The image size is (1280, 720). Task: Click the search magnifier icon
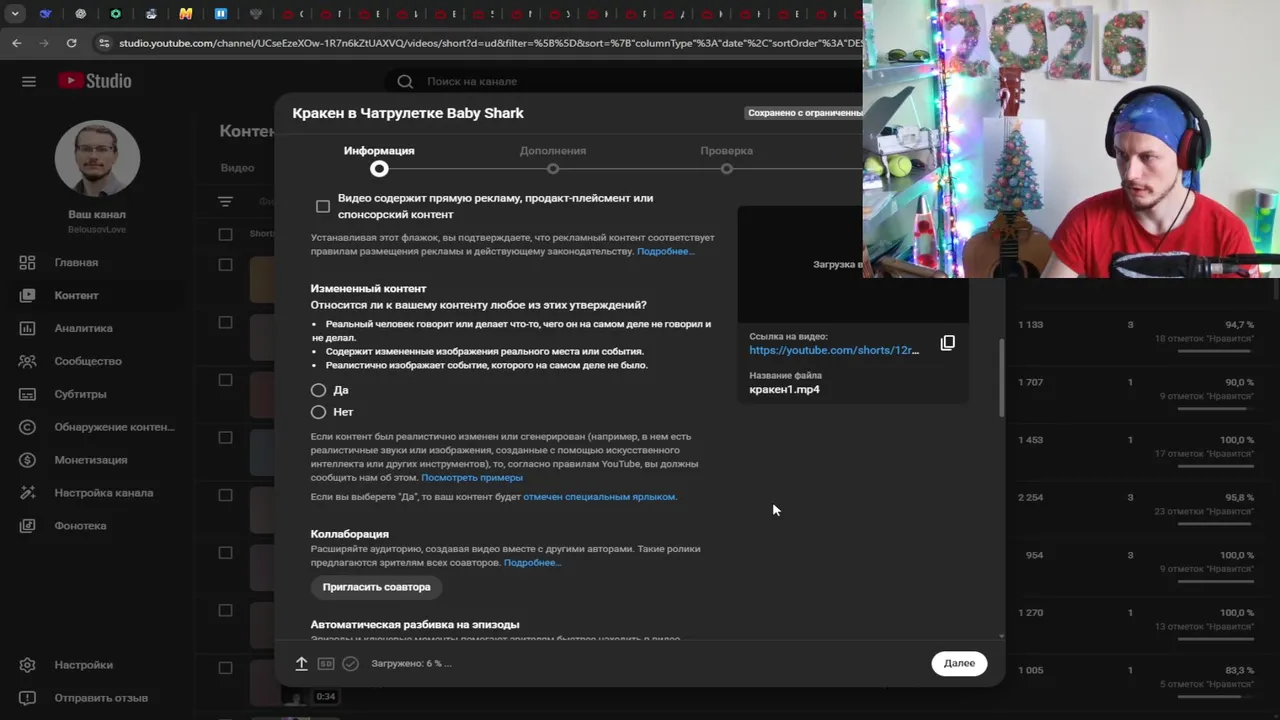pos(405,81)
